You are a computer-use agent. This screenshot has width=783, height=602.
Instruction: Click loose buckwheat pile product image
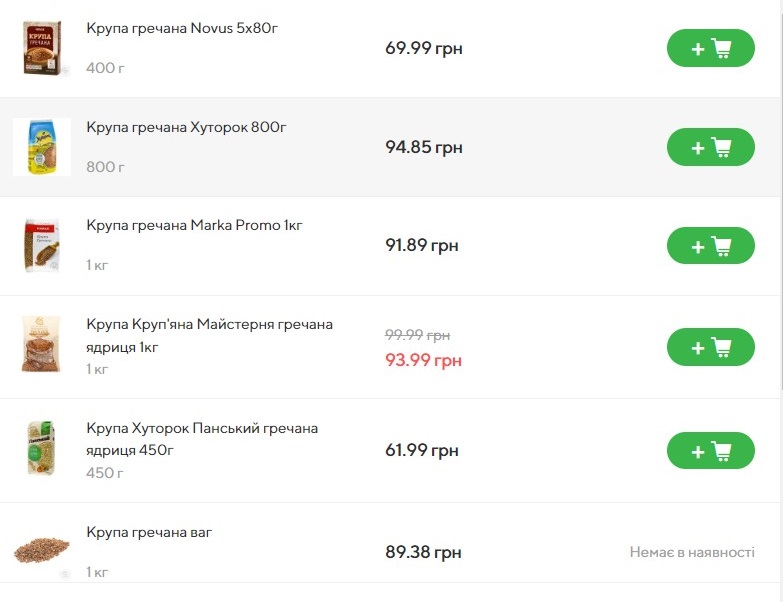[42, 549]
